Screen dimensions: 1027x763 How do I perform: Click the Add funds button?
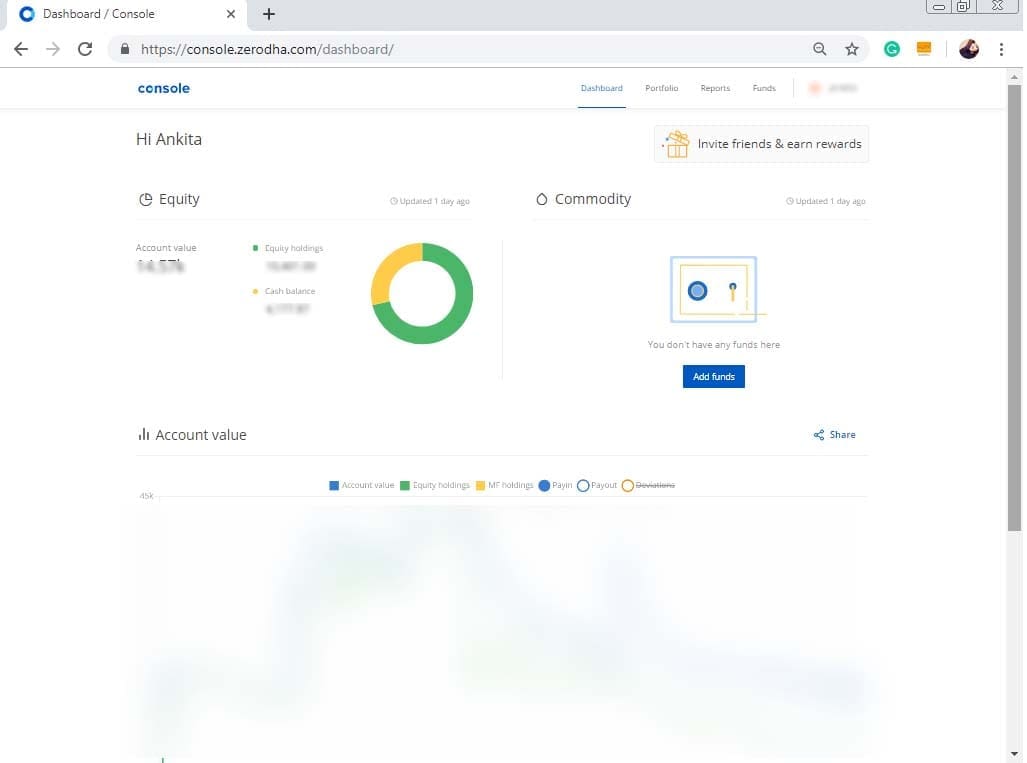coord(713,377)
